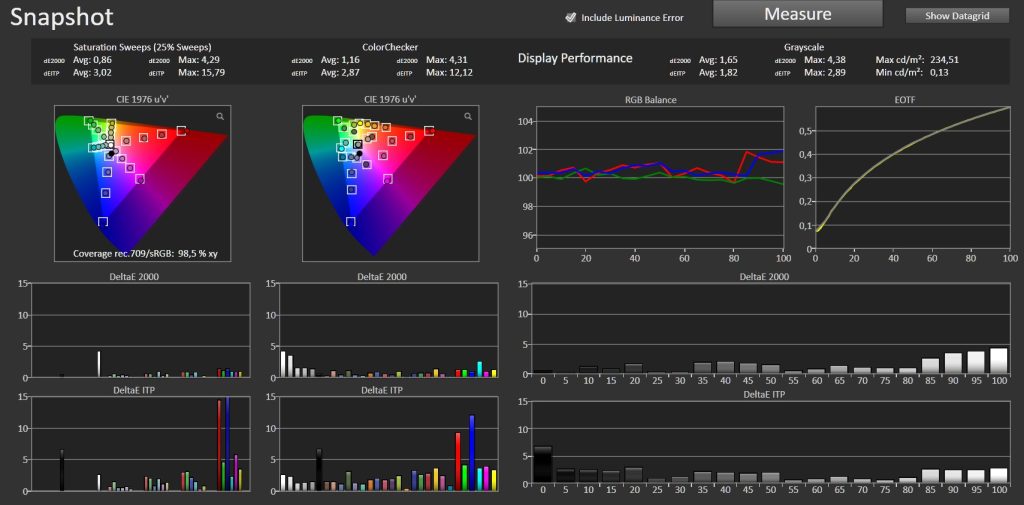Click the ColorChecker summary title

390,47
